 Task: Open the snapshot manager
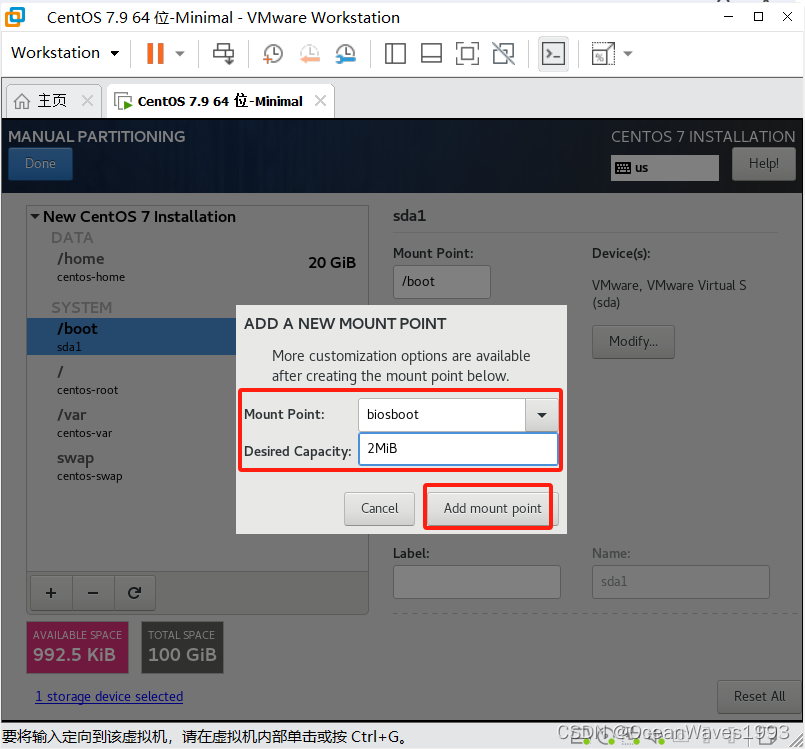[x=346, y=53]
